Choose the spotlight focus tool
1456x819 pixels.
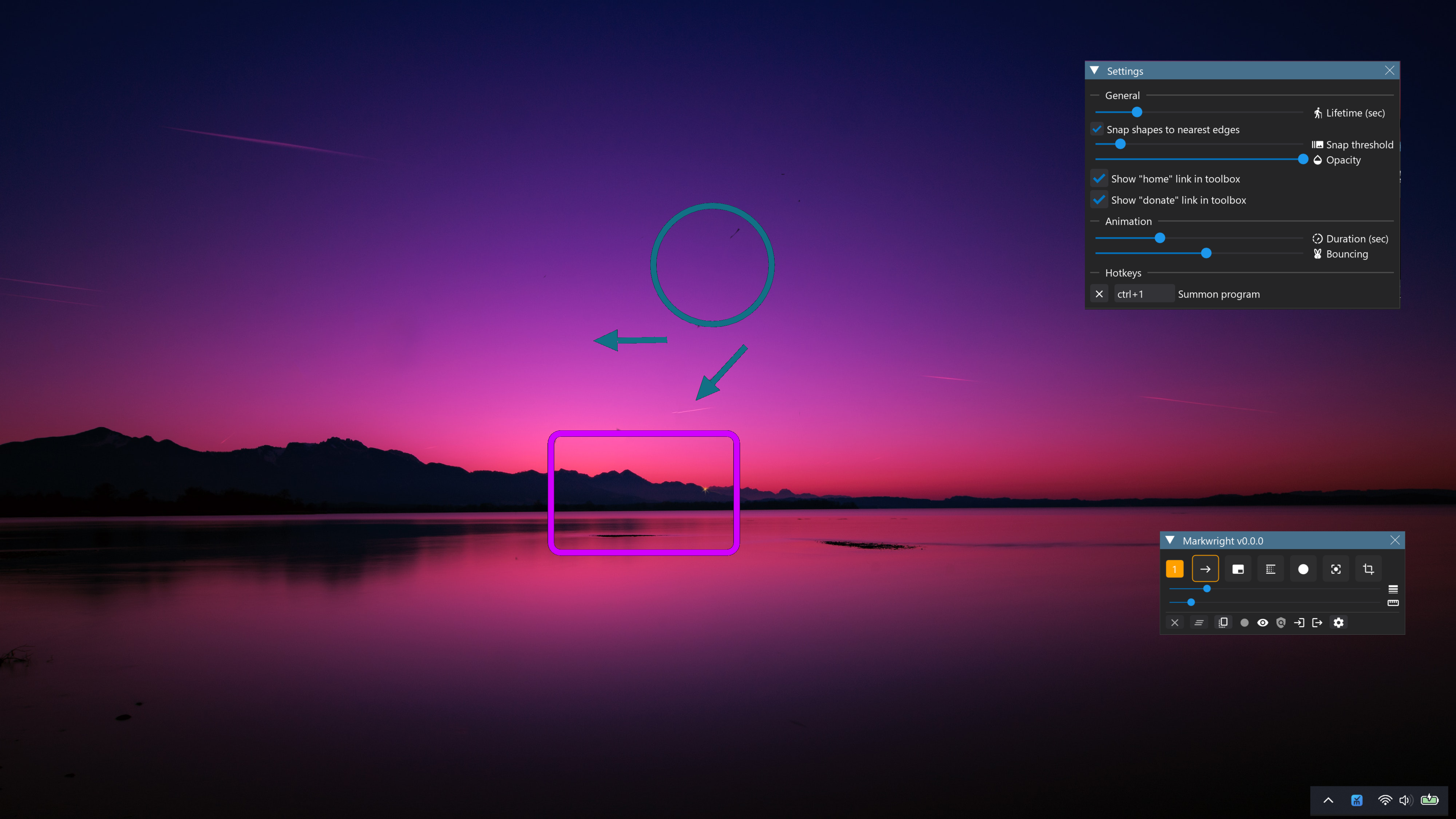point(1336,569)
